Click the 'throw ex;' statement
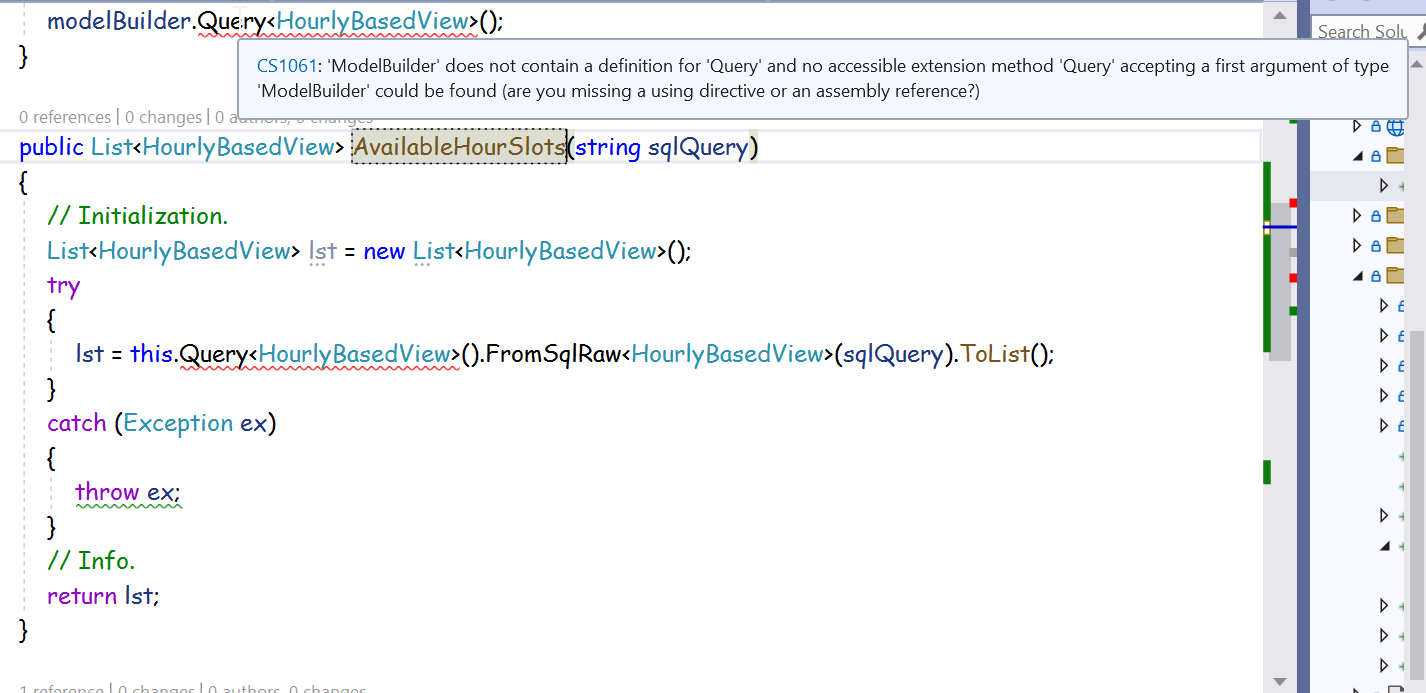The image size is (1426, 693). point(128,492)
